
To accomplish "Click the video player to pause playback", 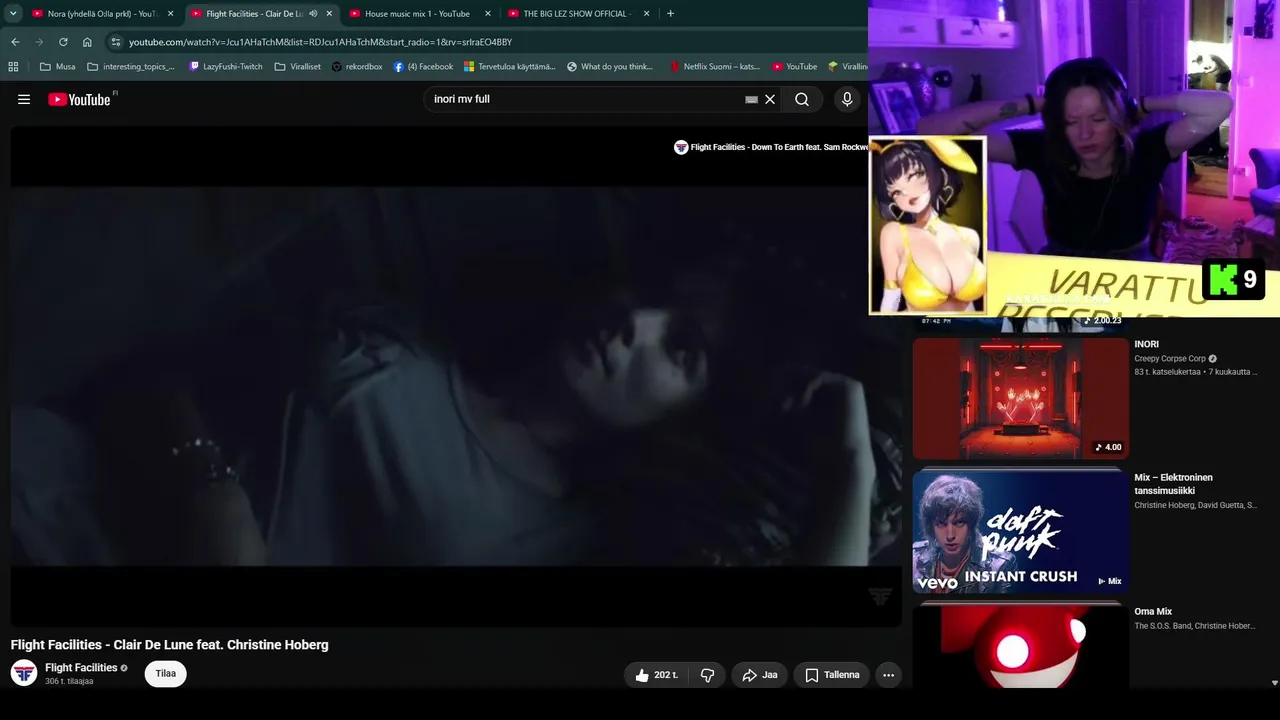I will pyautogui.click(x=456, y=376).
